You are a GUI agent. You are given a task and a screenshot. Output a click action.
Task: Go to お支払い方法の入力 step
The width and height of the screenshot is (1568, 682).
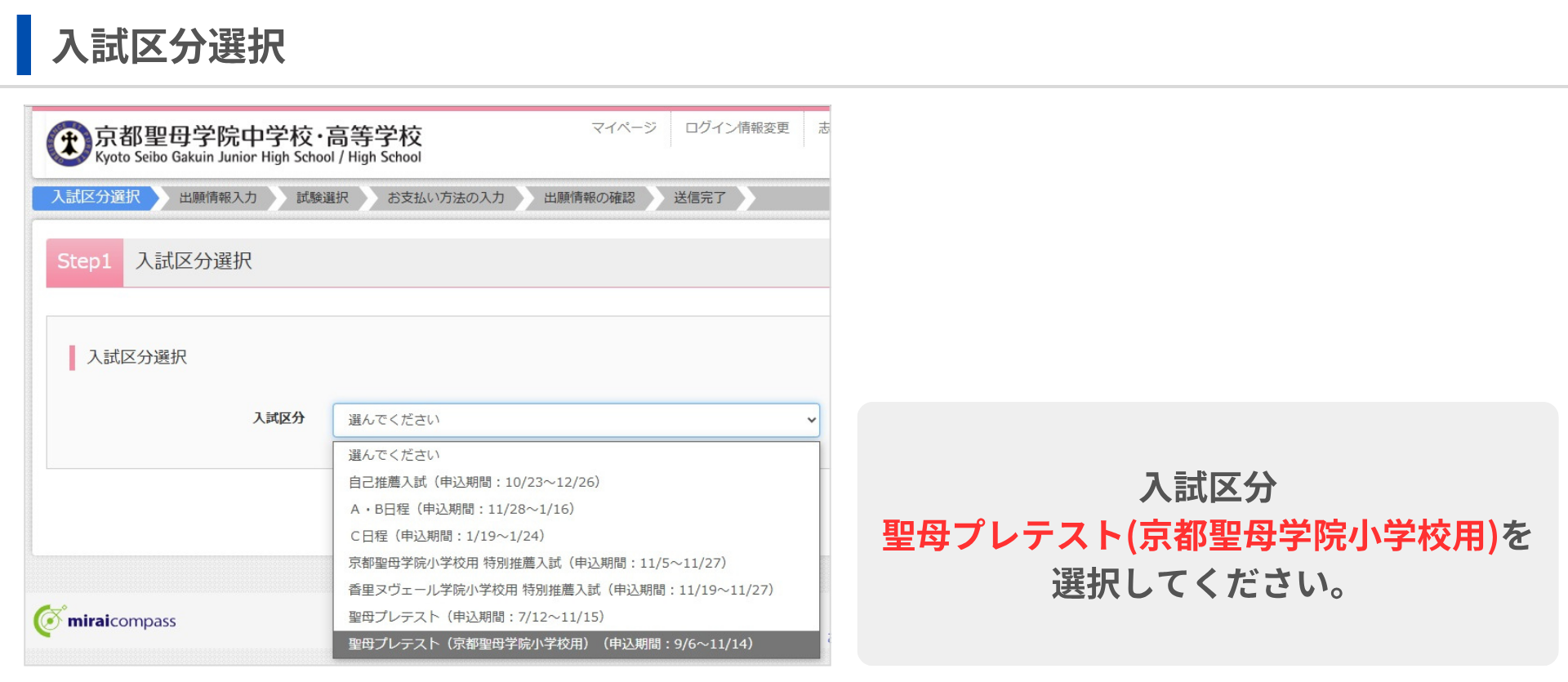click(x=446, y=198)
